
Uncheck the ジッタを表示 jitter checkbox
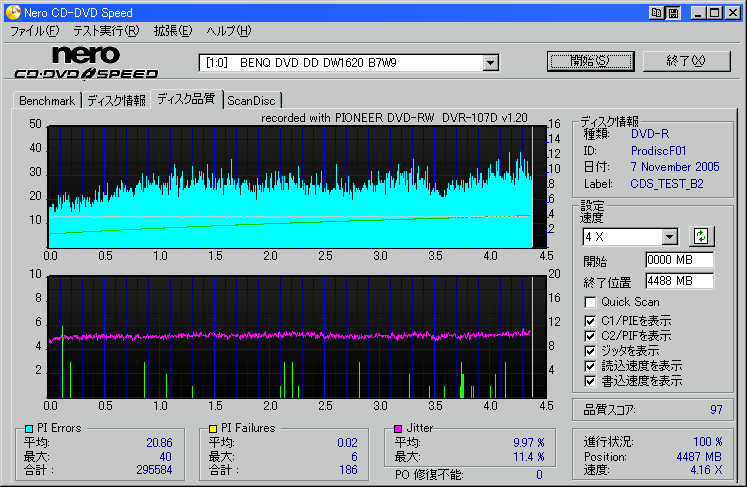pyautogui.click(x=592, y=351)
